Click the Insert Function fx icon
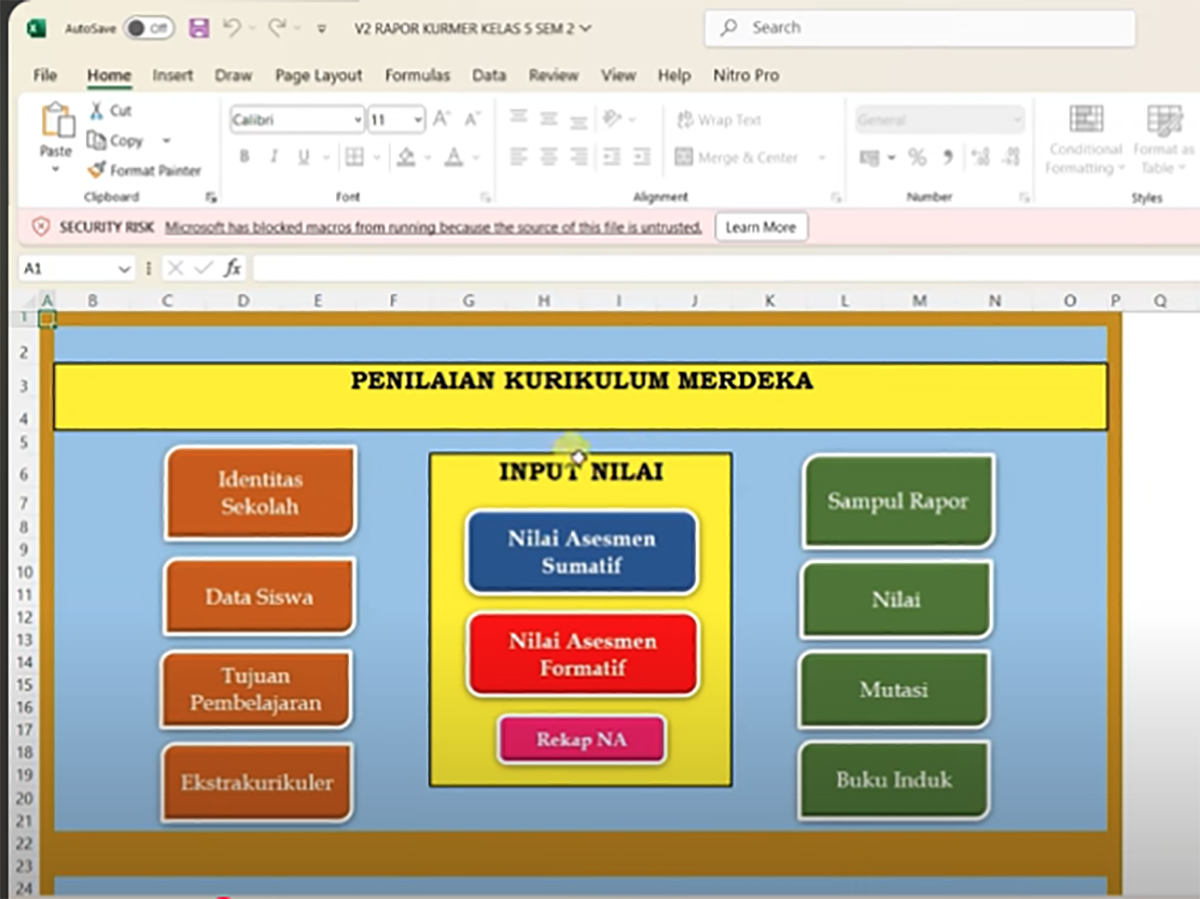 pyautogui.click(x=232, y=268)
